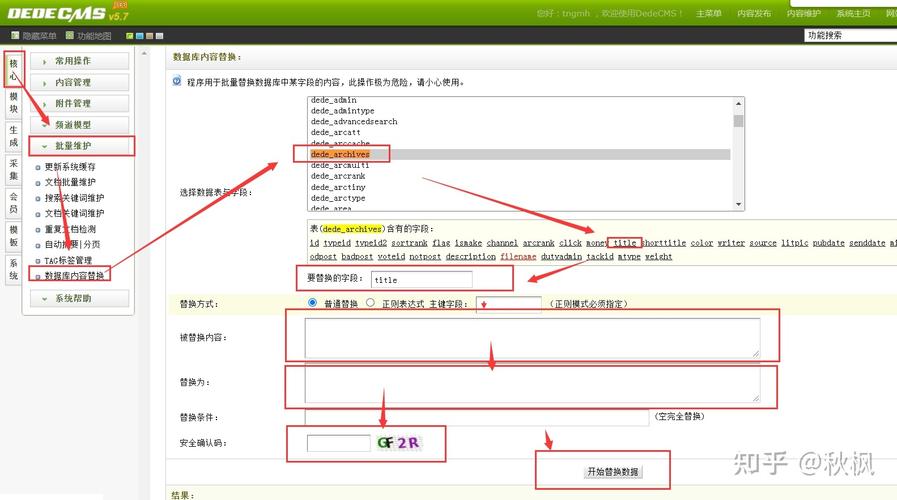
Task: Click the 隐藏菜单 icon in the toolbar
Action: [x=15, y=35]
